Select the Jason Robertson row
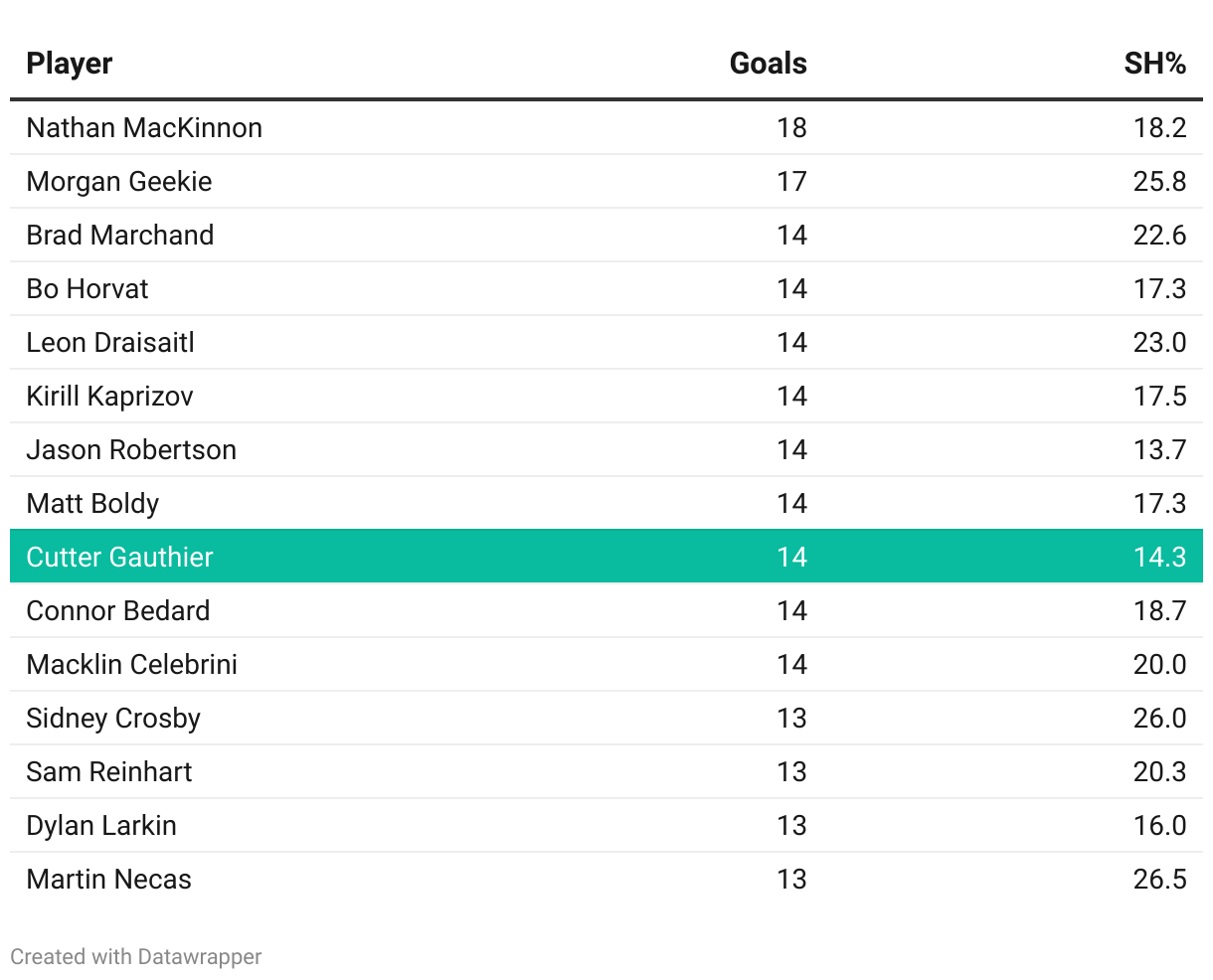 pos(131,450)
